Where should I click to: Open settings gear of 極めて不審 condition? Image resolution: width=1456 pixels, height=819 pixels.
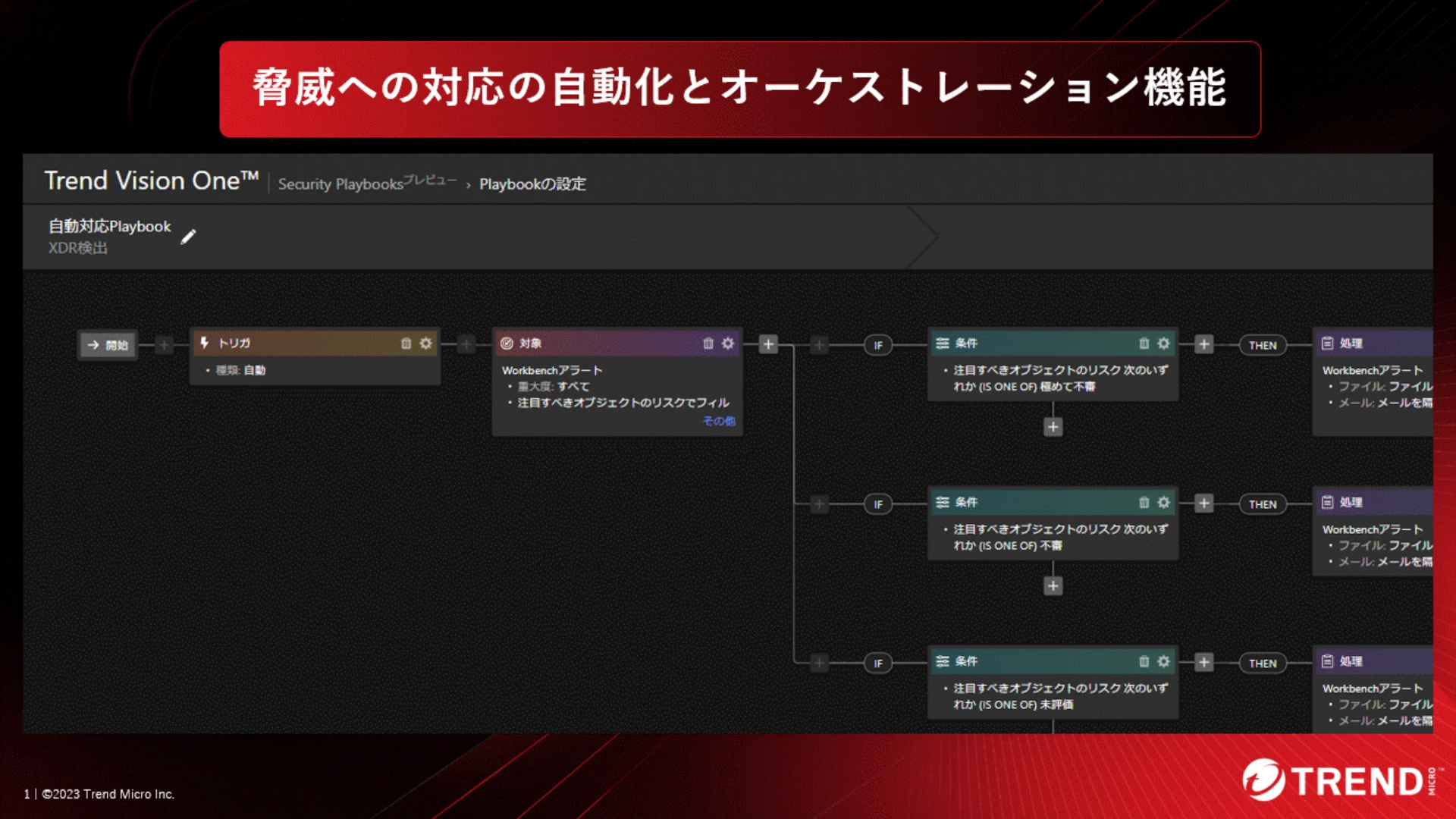[1163, 344]
